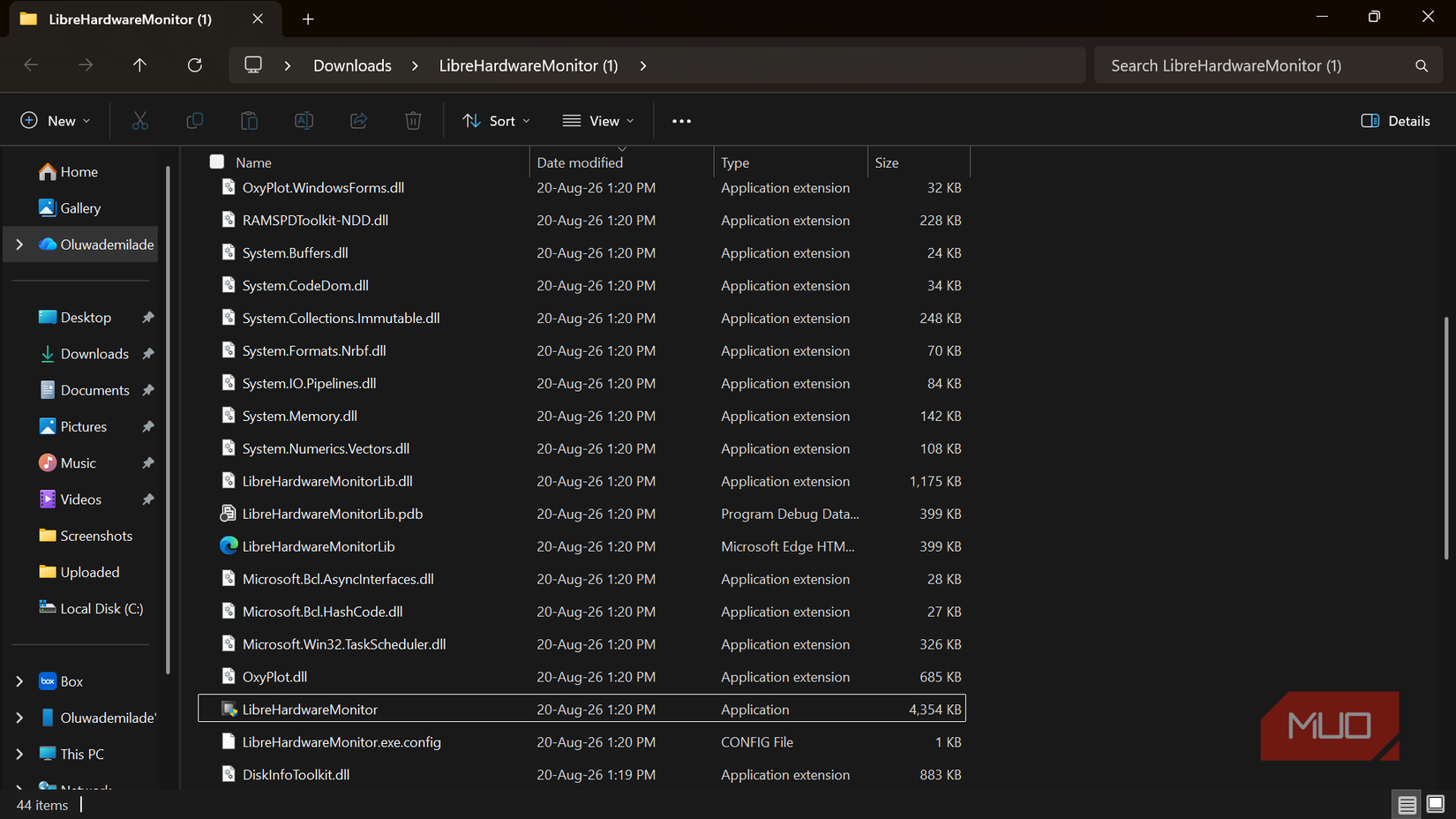
Task: Expand chevron after LibreHardwareMonitor (1) in address bar
Action: coord(643,66)
